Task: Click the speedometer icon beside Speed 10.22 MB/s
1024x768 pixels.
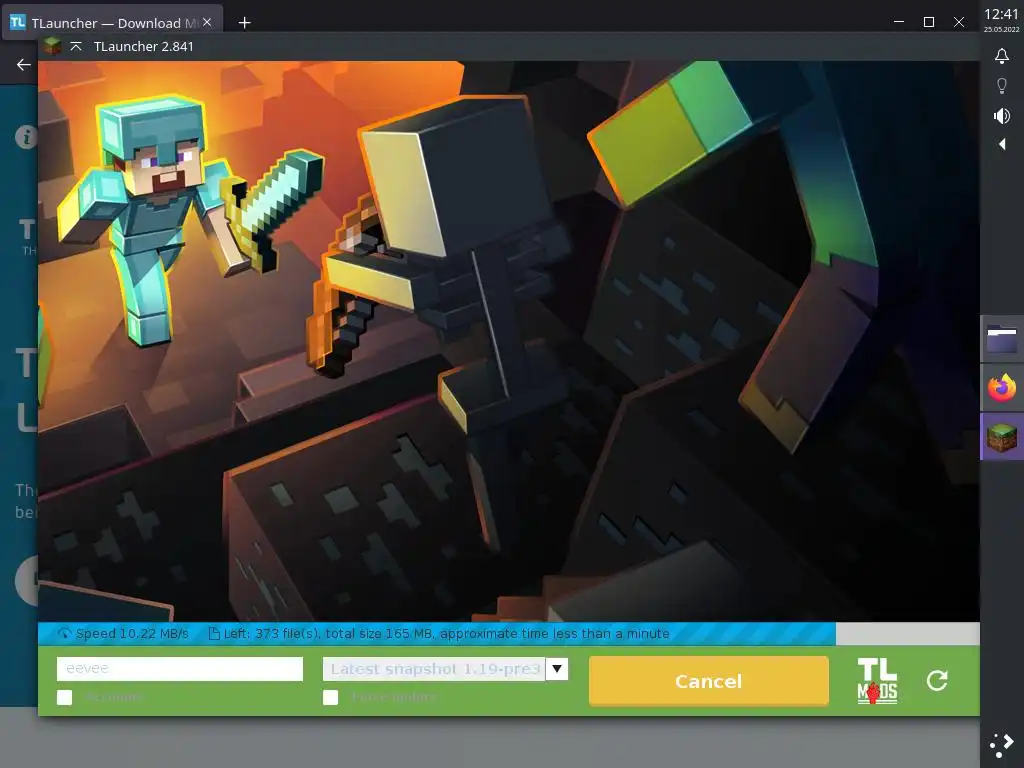Action: pos(65,633)
